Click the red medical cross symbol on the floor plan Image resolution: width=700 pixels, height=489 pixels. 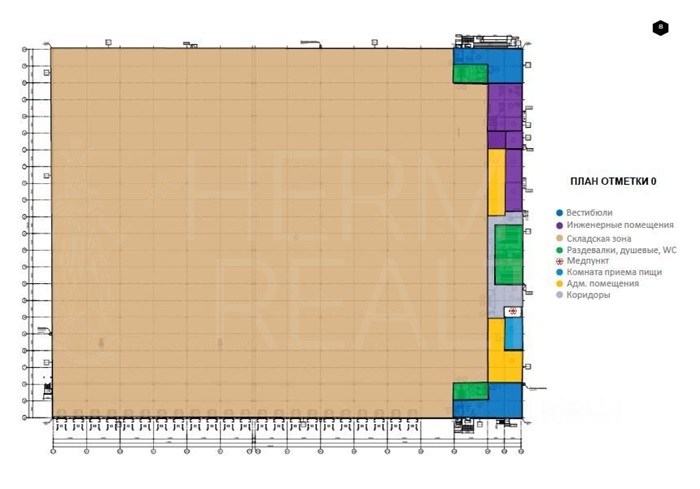coord(513,311)
